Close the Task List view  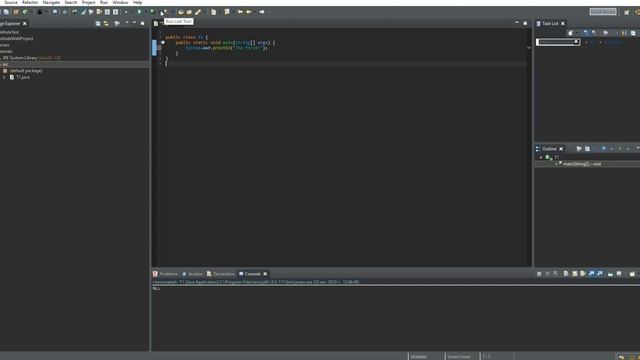coord(563,24)
